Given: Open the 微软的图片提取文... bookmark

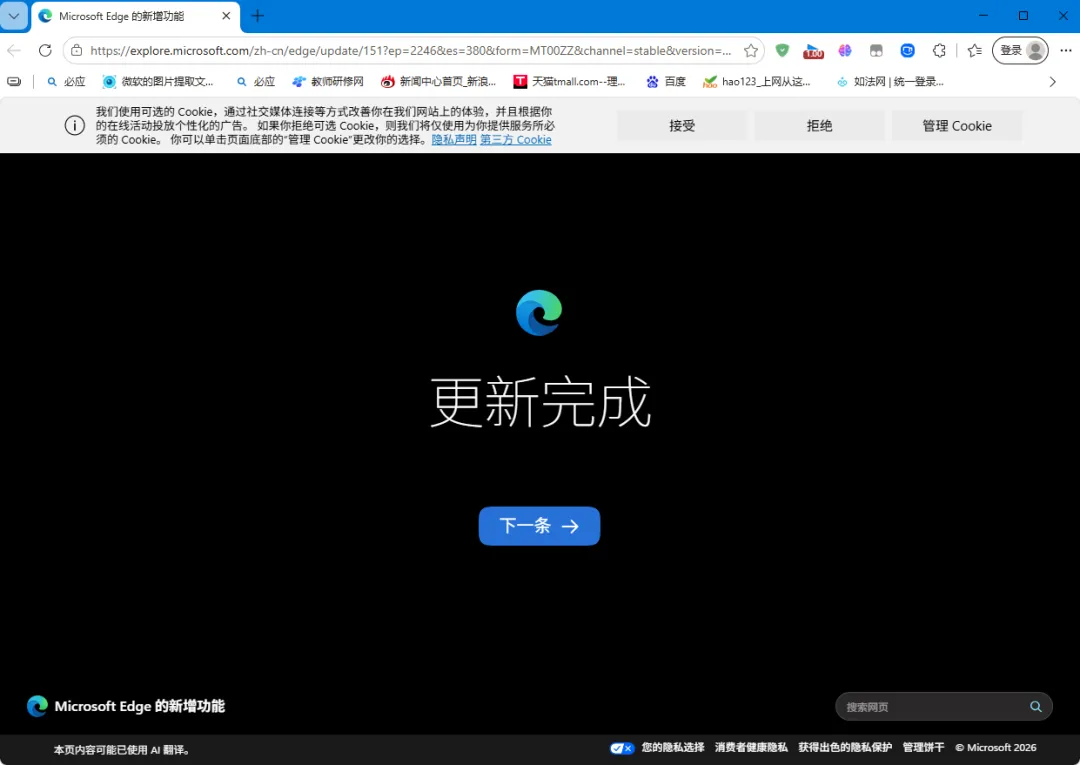Looking at the screenshot, I should point(158,81).
